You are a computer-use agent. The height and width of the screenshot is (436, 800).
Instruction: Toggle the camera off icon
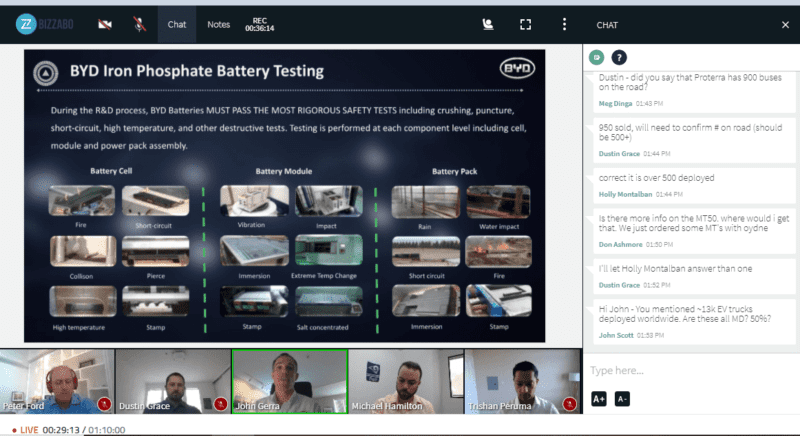(105, 24)
